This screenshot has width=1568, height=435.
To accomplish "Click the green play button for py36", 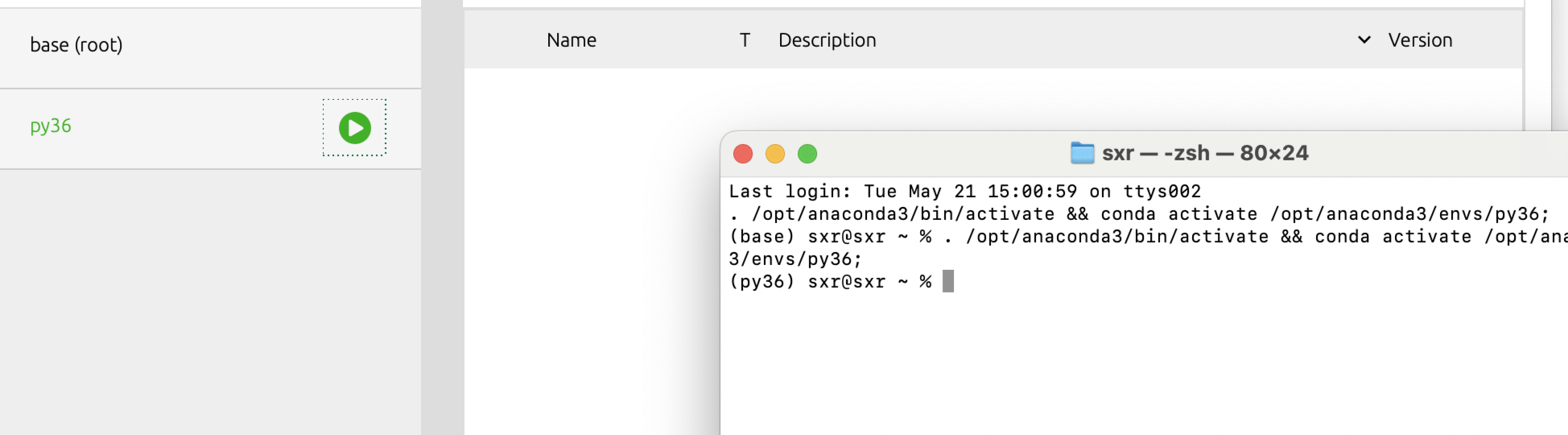I will click(x=354, y=128).
